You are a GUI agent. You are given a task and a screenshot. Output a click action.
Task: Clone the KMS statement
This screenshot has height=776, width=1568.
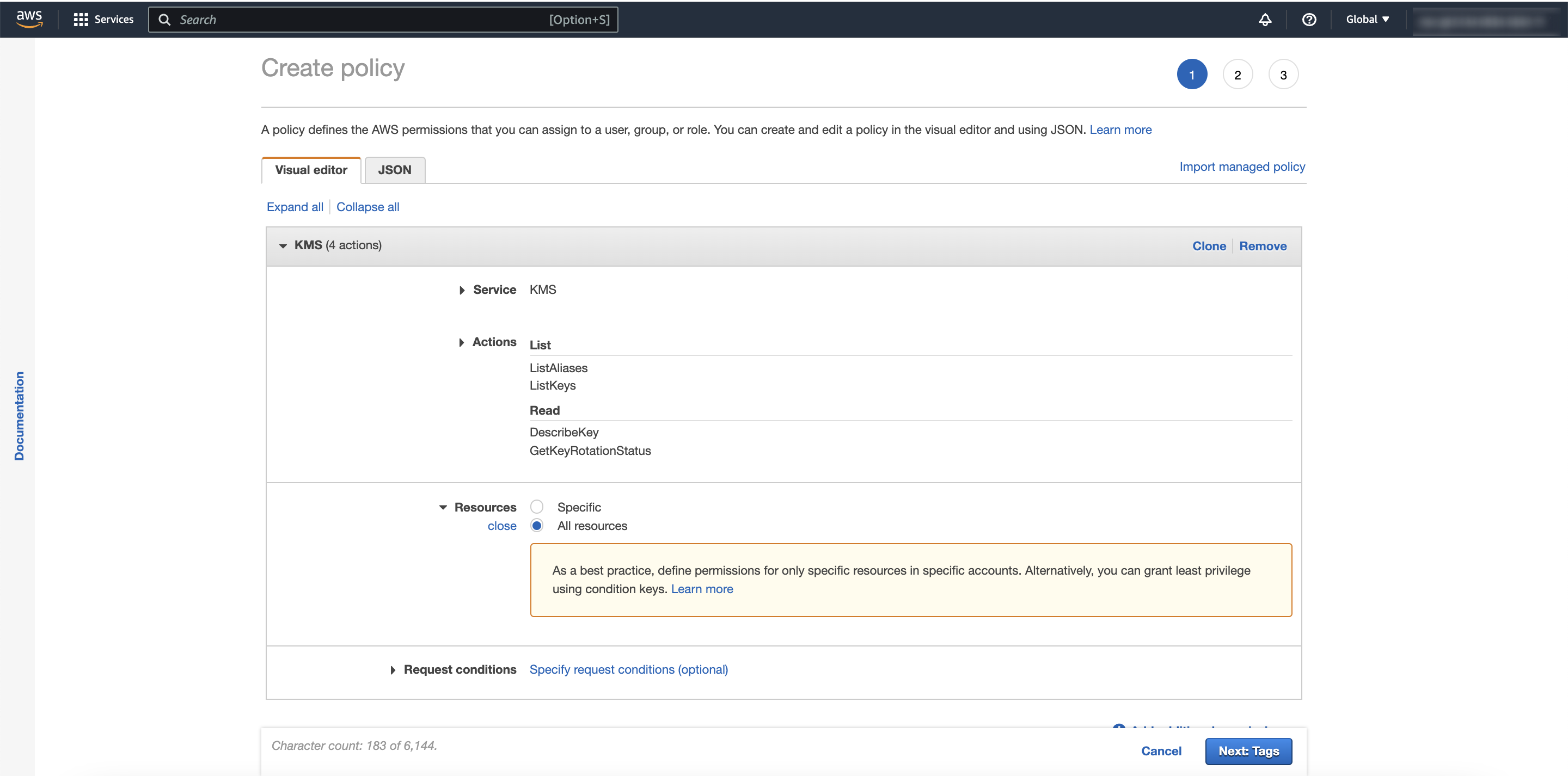pos(1209,246)
